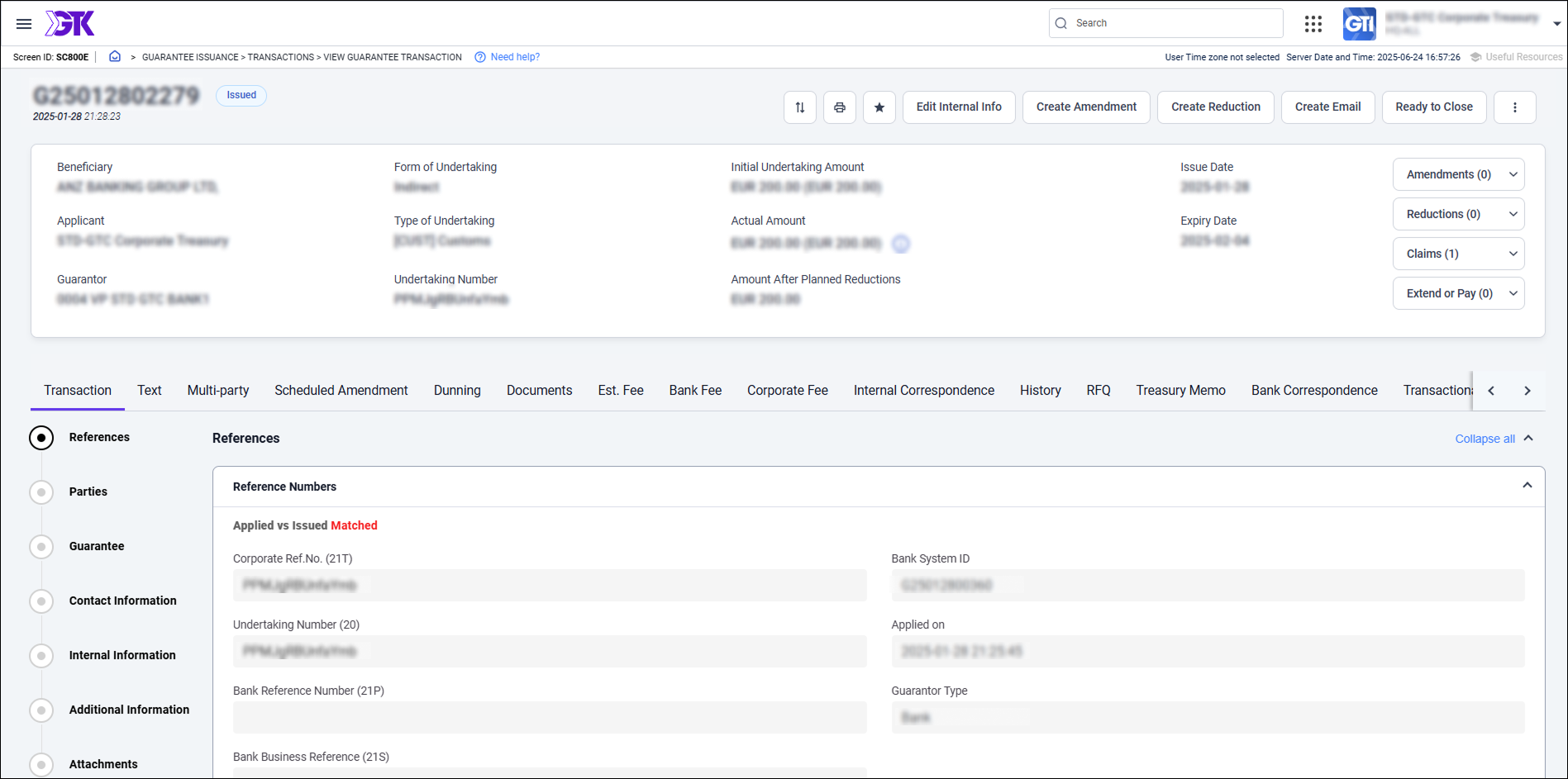This screenshot has width=1568, height=779.
Task: Open the Need help? link
Action: [x=515, y=57]
